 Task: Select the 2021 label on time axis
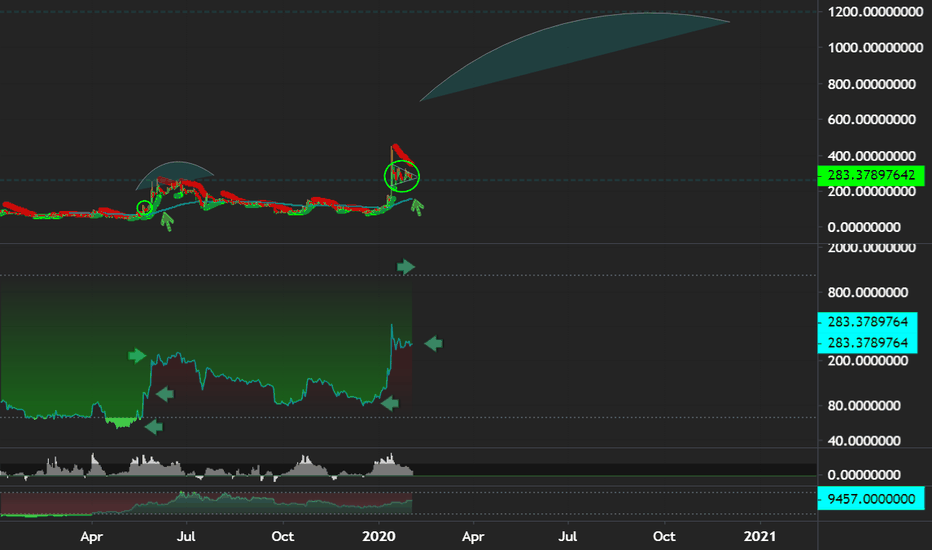click(760, 536)
